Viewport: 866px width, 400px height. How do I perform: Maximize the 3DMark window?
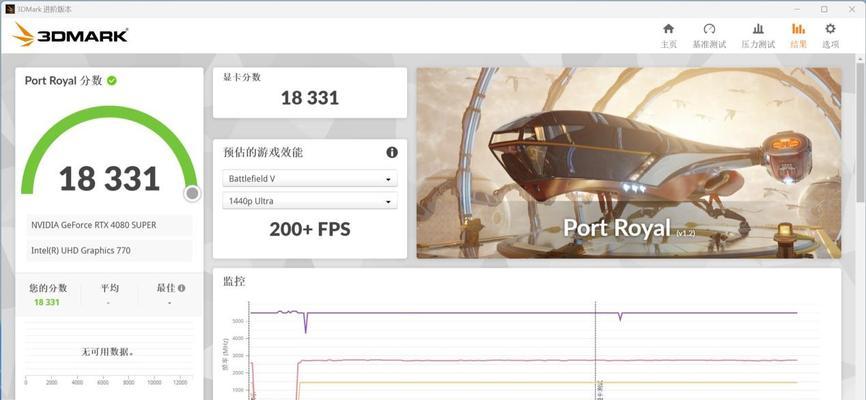coord(824,9)
